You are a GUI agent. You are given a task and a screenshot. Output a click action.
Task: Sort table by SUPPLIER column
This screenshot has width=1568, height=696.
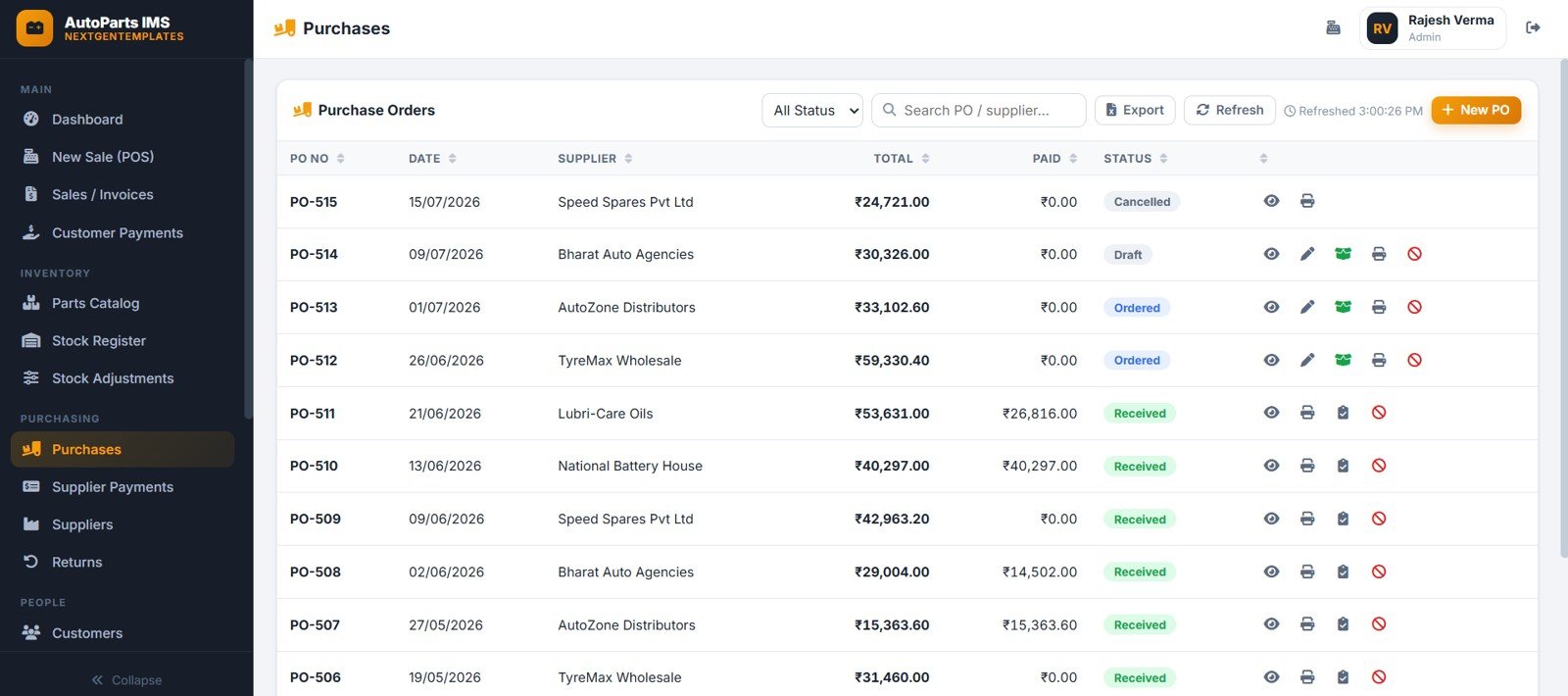click(x=595, y=159)
